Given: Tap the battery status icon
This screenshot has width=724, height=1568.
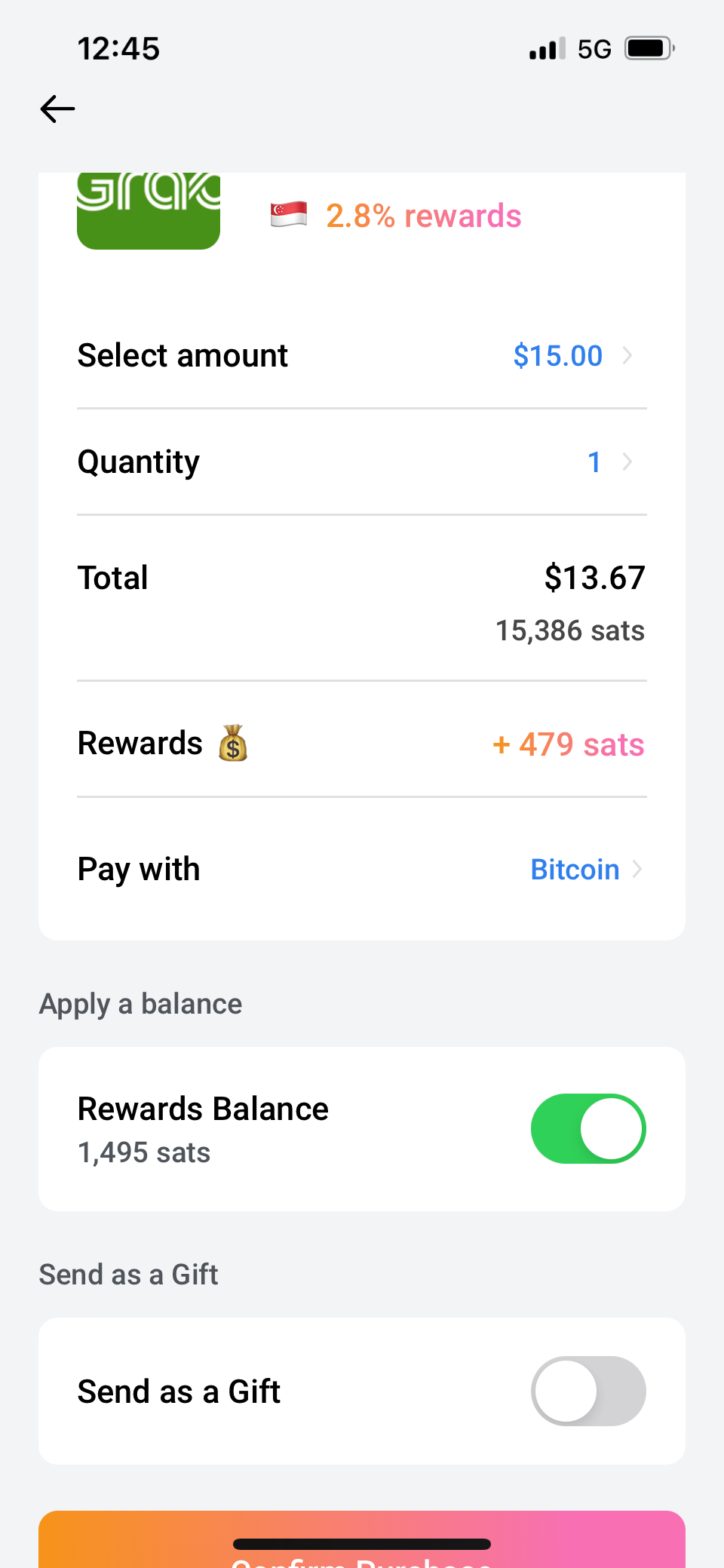Looking at the screenshot, I should 649,49.
